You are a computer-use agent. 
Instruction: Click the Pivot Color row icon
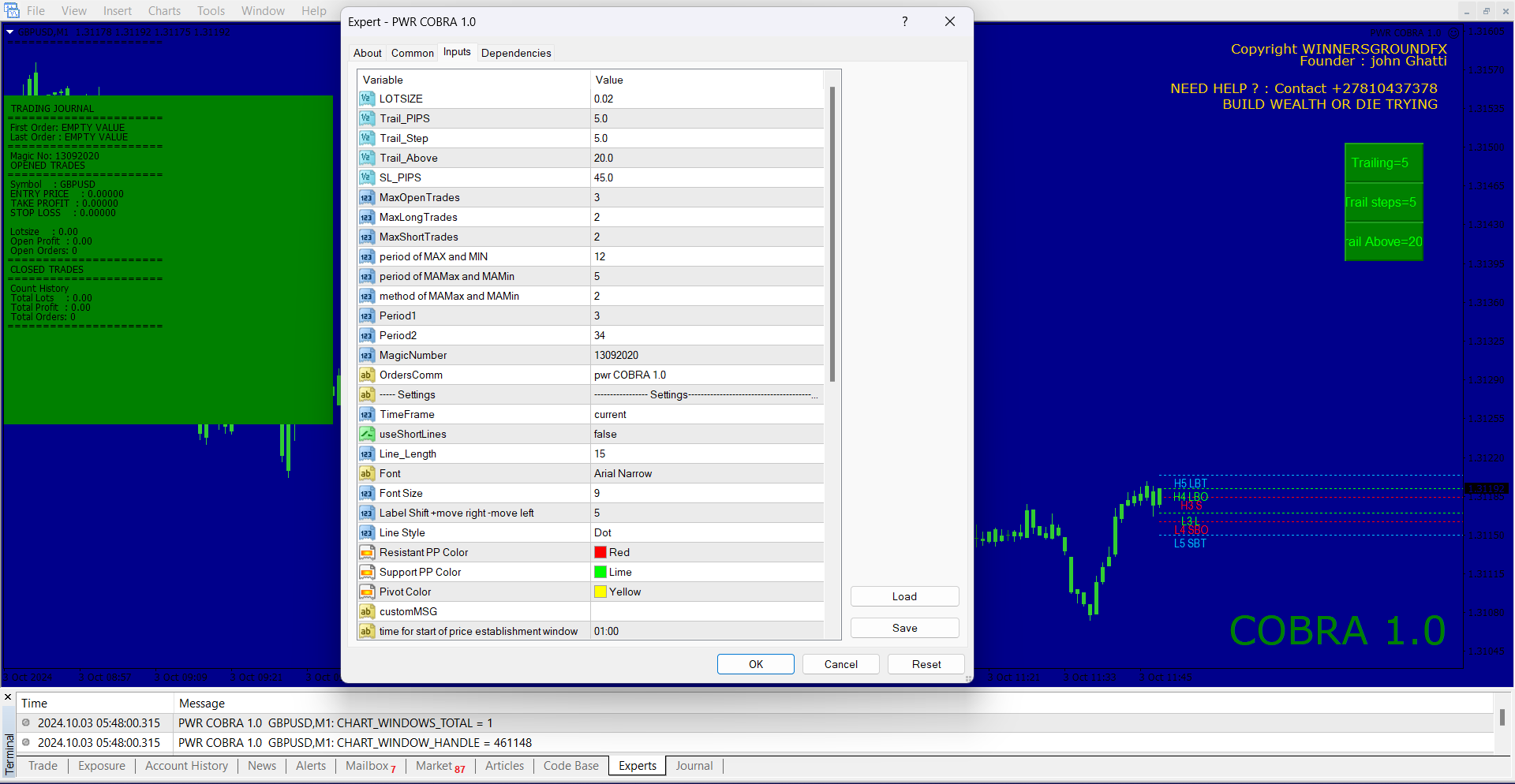367,592
